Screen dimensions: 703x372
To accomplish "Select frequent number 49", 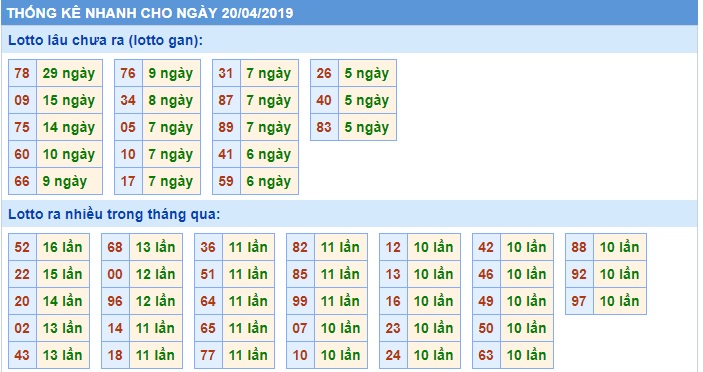I will coord(486,301).
